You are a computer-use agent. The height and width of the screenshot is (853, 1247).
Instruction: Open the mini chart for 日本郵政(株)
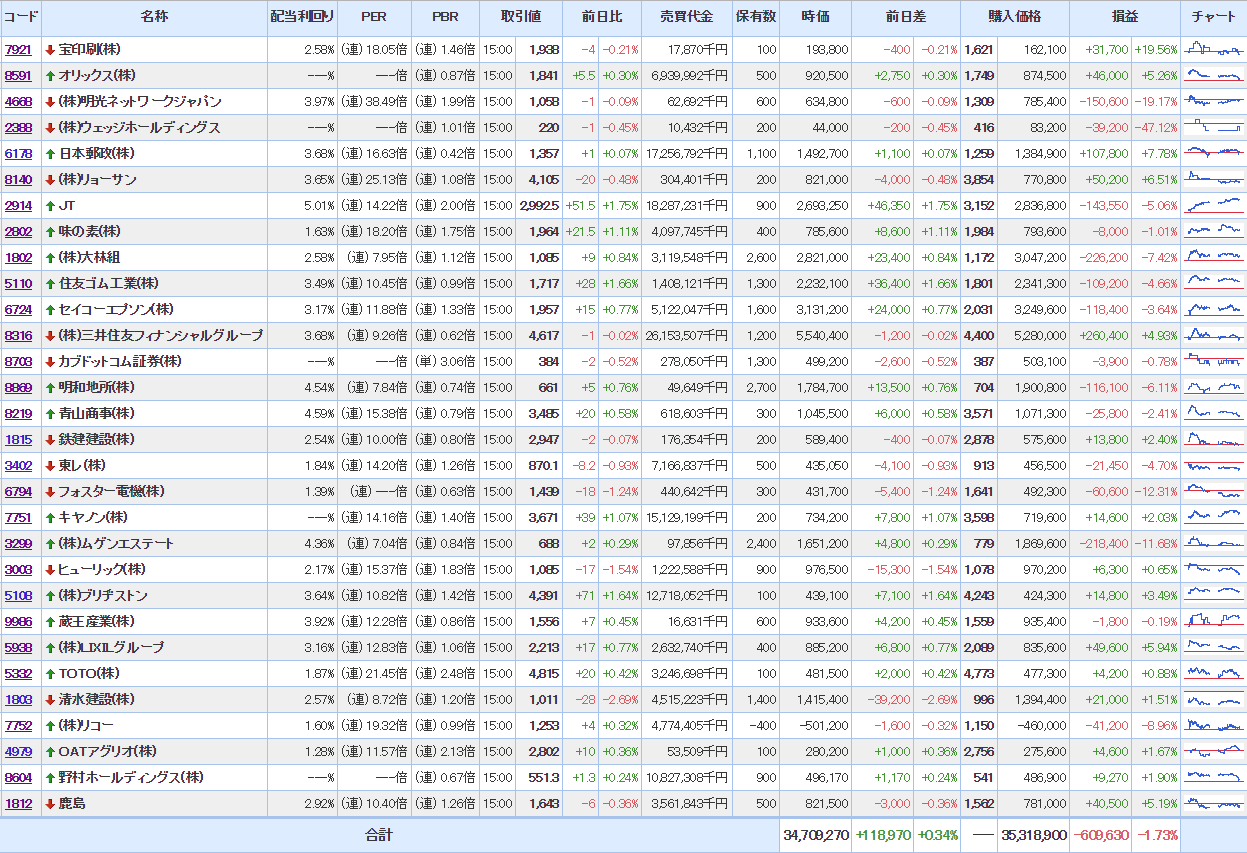point(1213,153)
